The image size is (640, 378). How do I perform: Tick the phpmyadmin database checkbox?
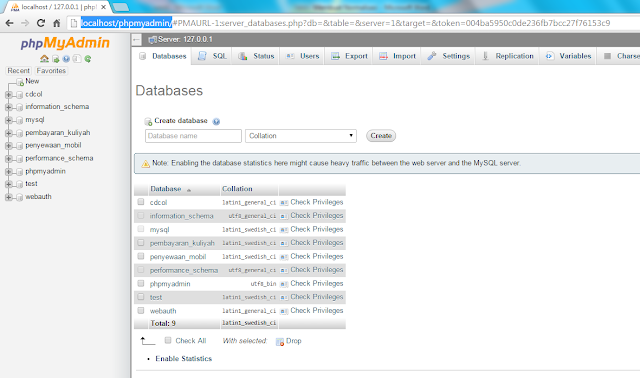click(141, 283)
